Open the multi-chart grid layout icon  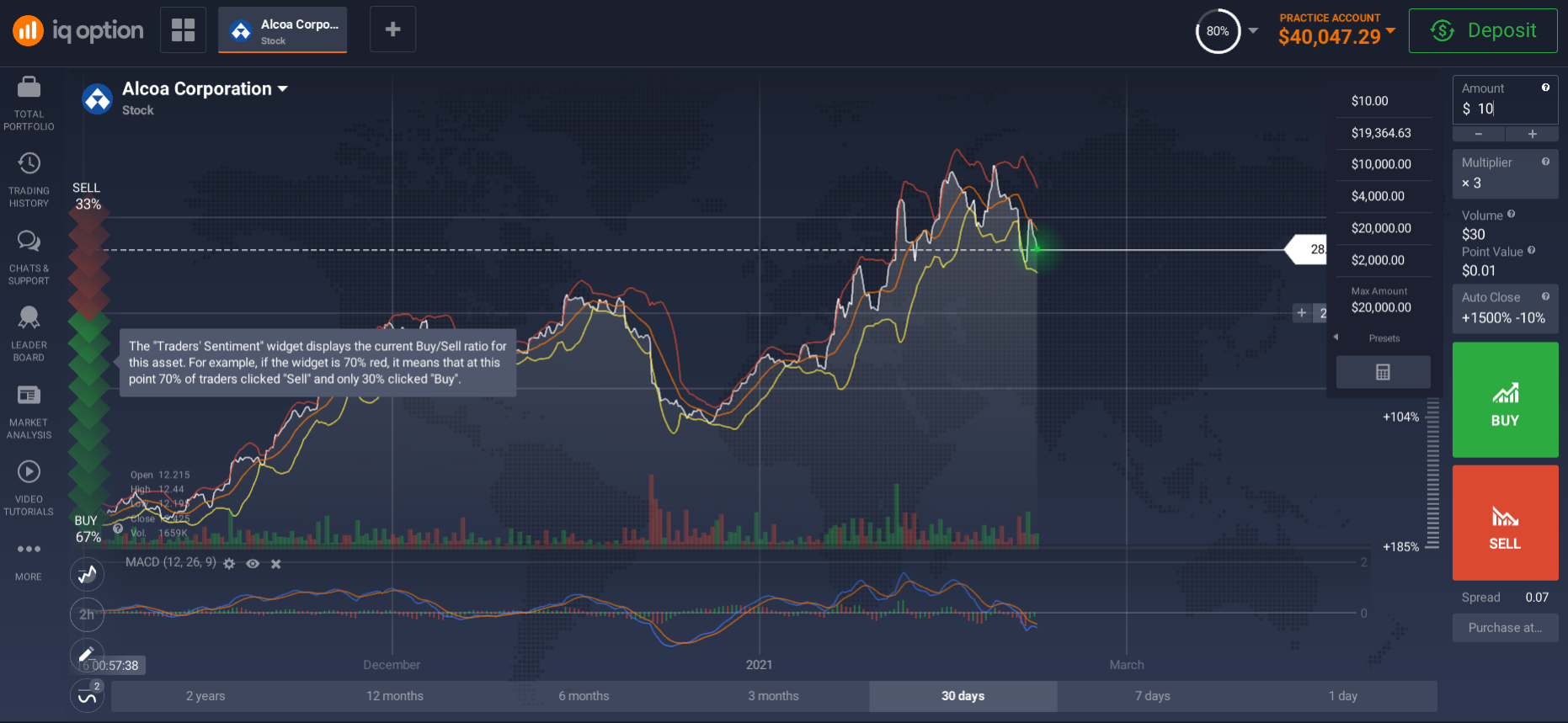point(183,29)
